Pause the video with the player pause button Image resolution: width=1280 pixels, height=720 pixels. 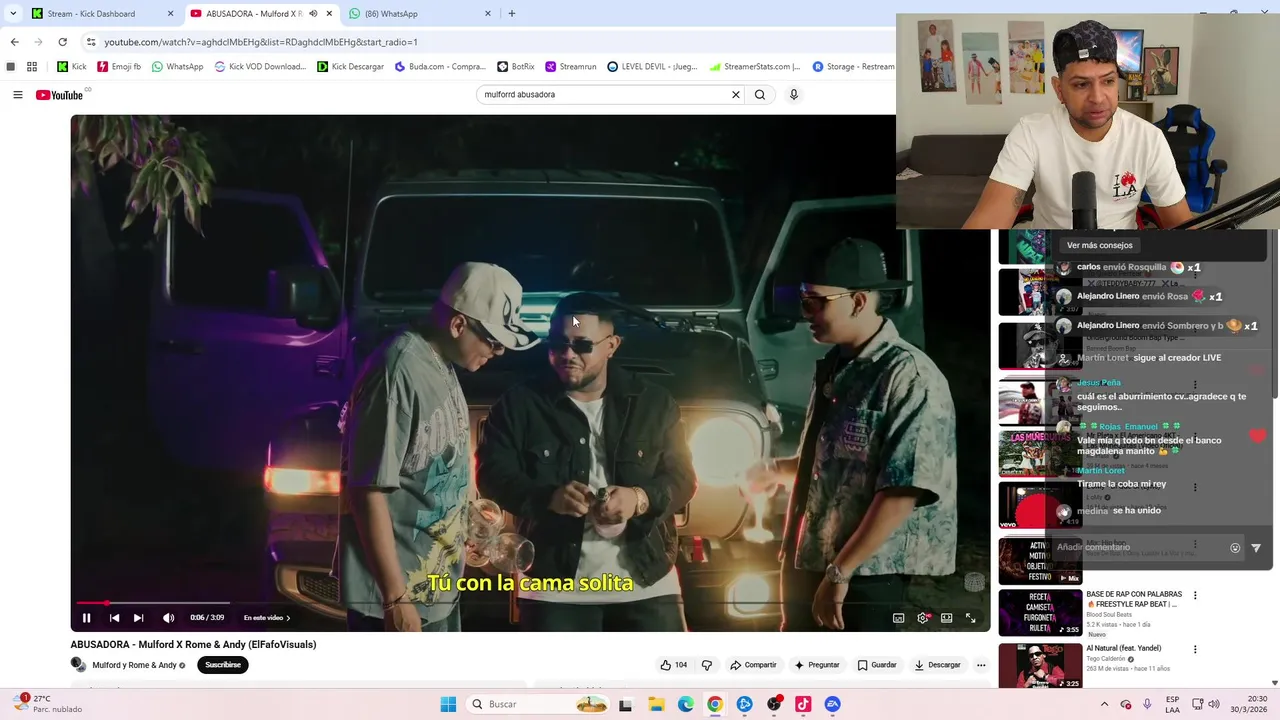coord(86,618)
